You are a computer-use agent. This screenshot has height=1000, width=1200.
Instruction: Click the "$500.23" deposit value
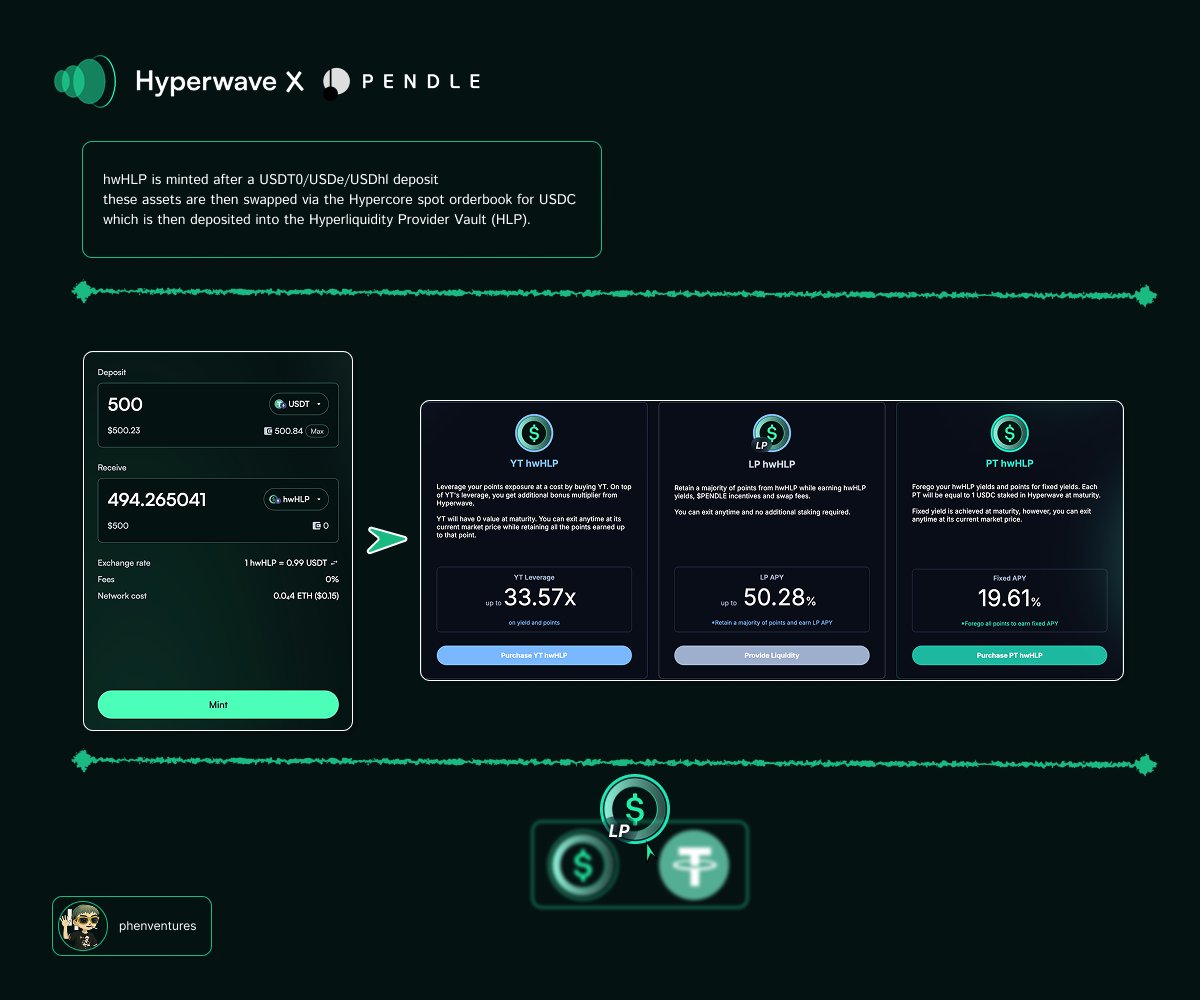[x=124, y=431]
